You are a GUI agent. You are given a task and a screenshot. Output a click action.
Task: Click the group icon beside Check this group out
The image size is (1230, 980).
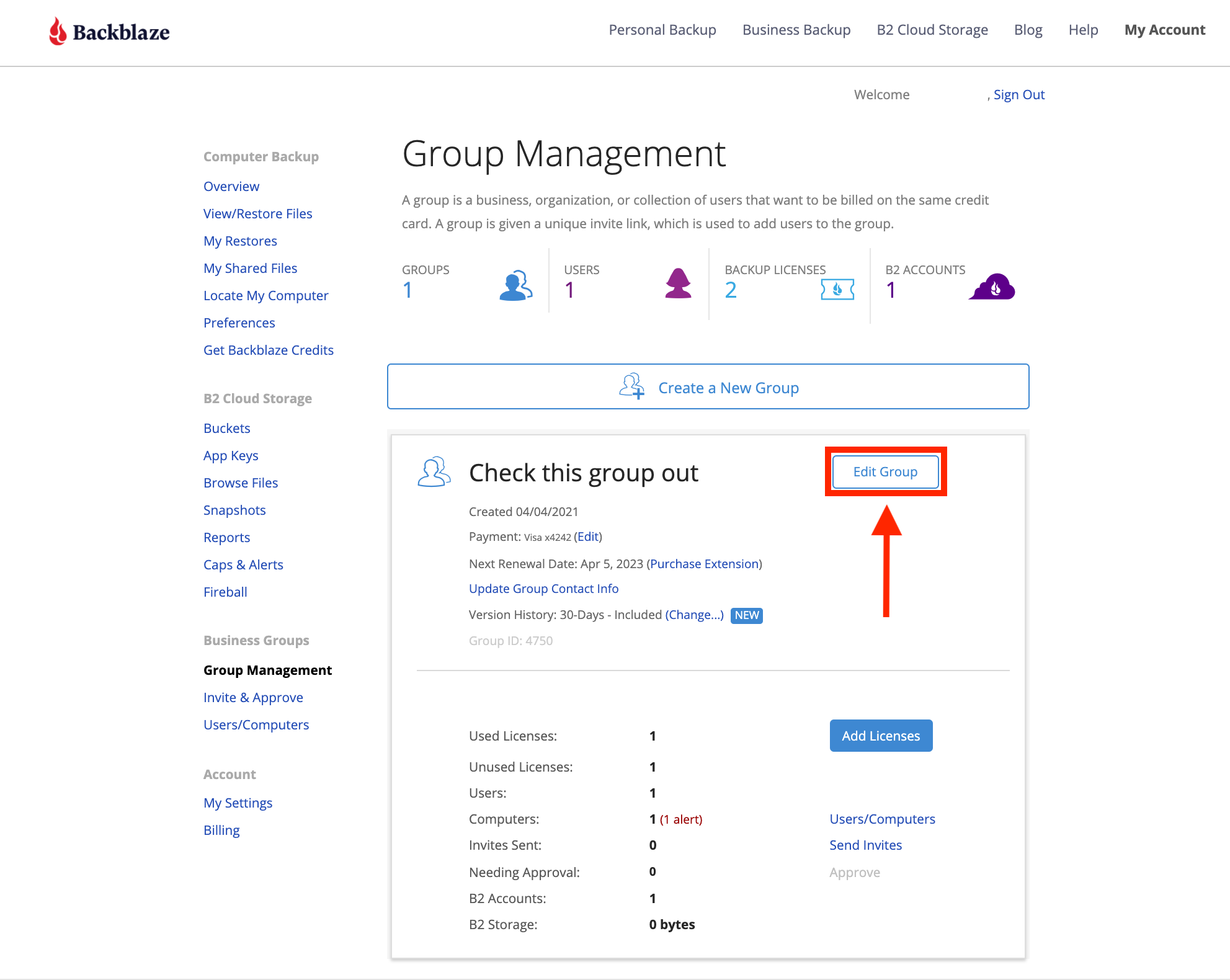434,473
